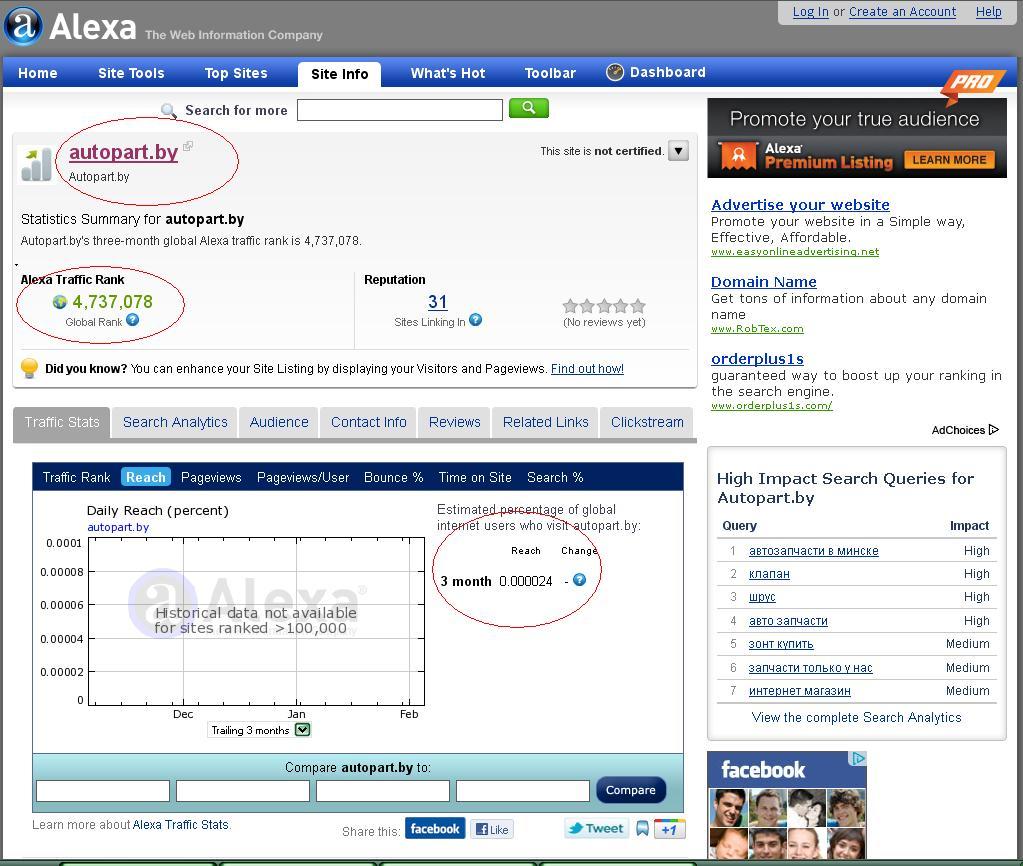This screenshot has width=1023, height=866.
Task: Click the Find out how! link
Action: tap(587, 369)
